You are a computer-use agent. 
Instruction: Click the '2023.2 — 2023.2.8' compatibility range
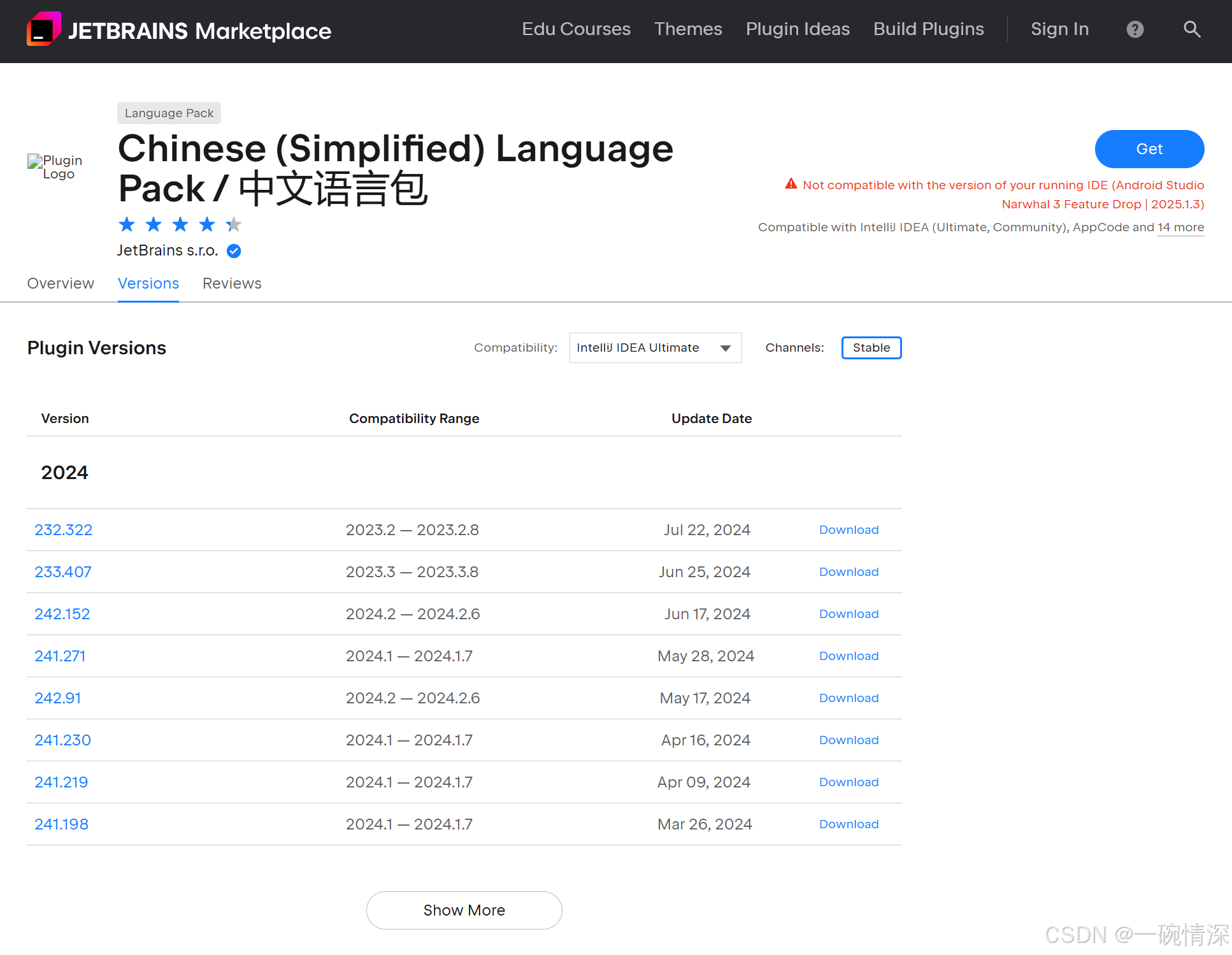point(412,530)
